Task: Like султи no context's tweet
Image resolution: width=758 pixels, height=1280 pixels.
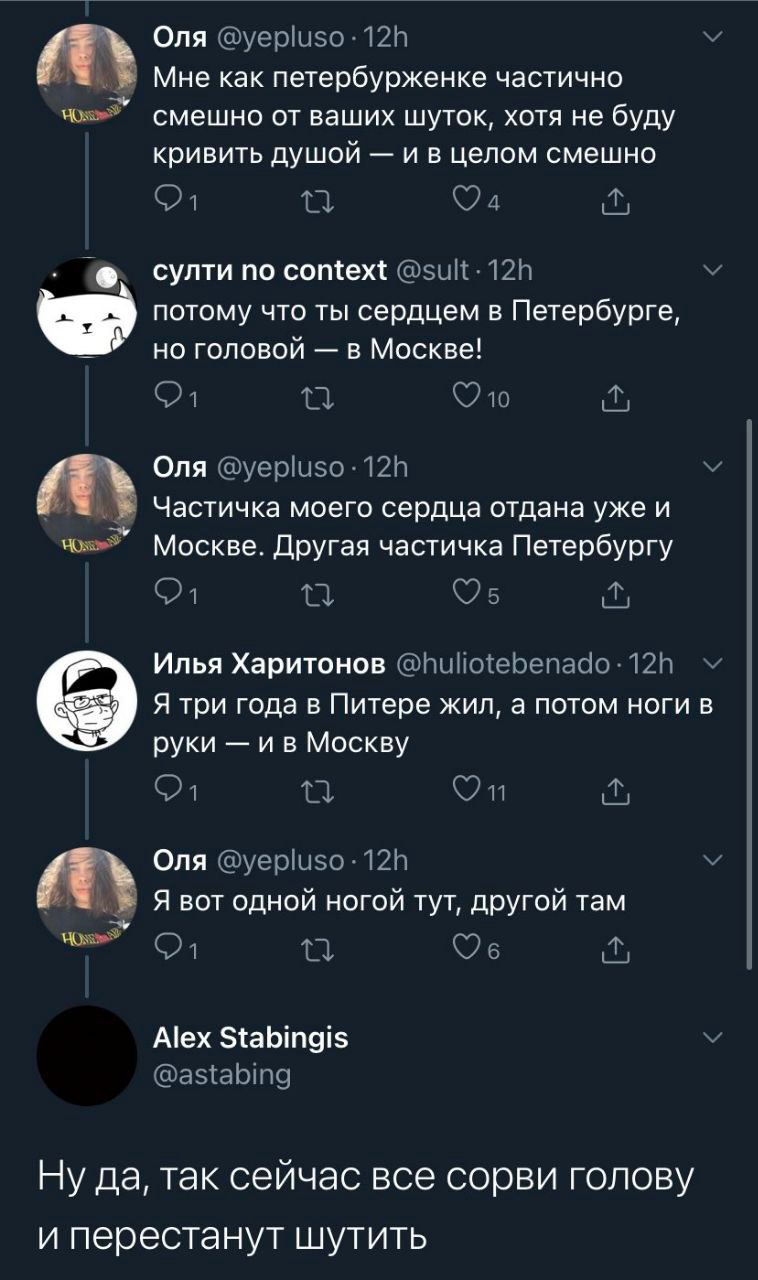Action: pos(462,400)
